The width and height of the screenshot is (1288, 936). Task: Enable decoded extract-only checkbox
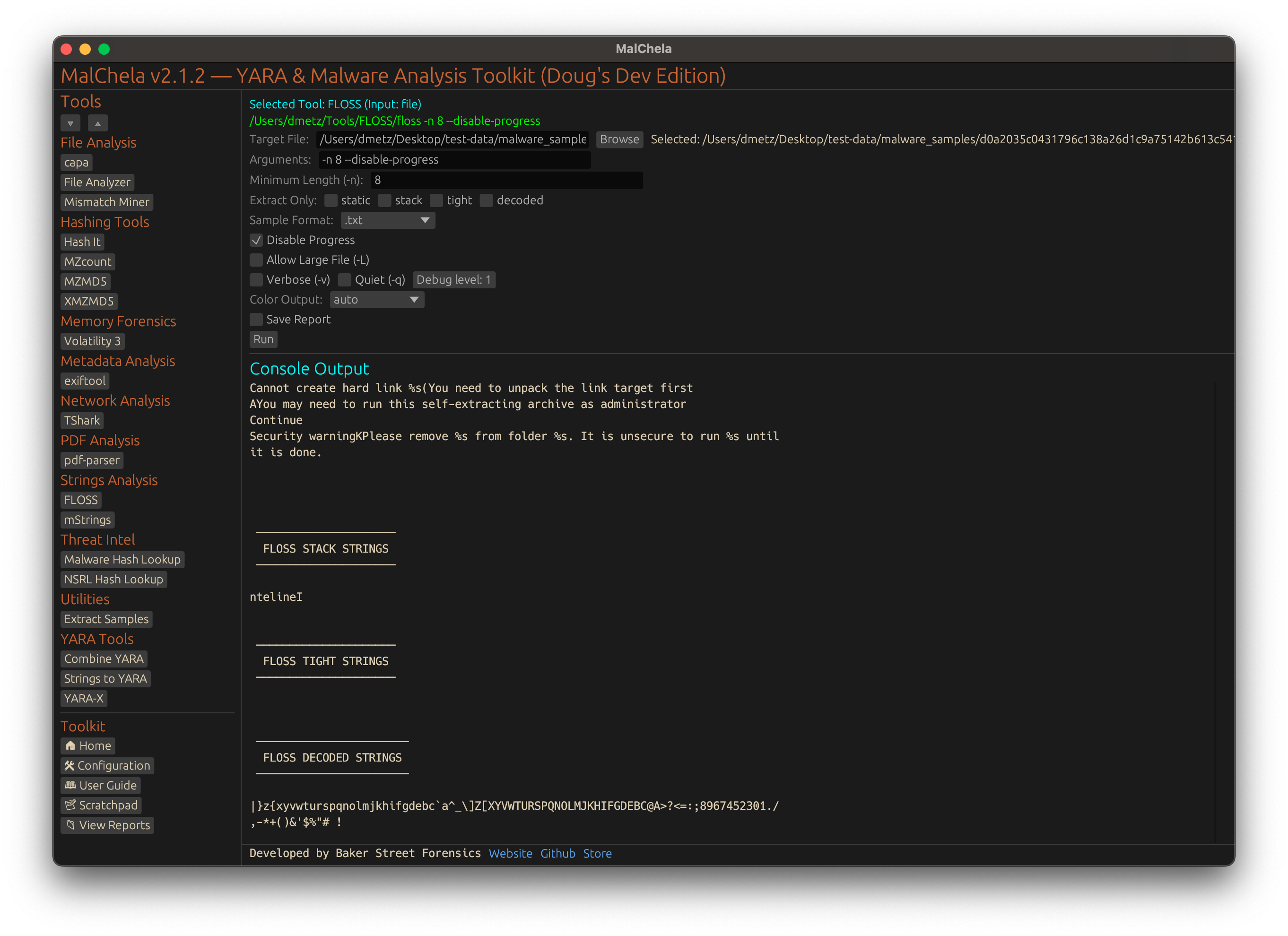[x=487, y=200]
